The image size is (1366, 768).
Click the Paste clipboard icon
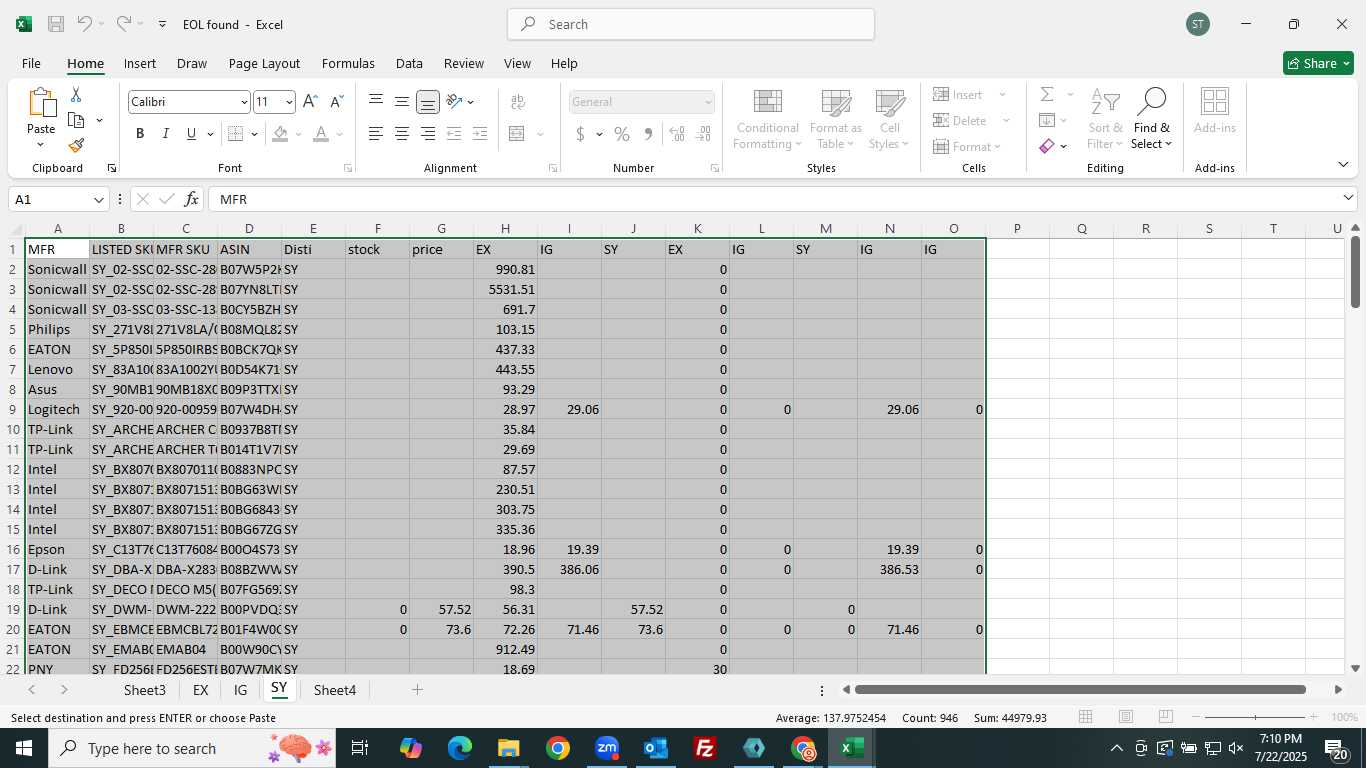[41, 103]
